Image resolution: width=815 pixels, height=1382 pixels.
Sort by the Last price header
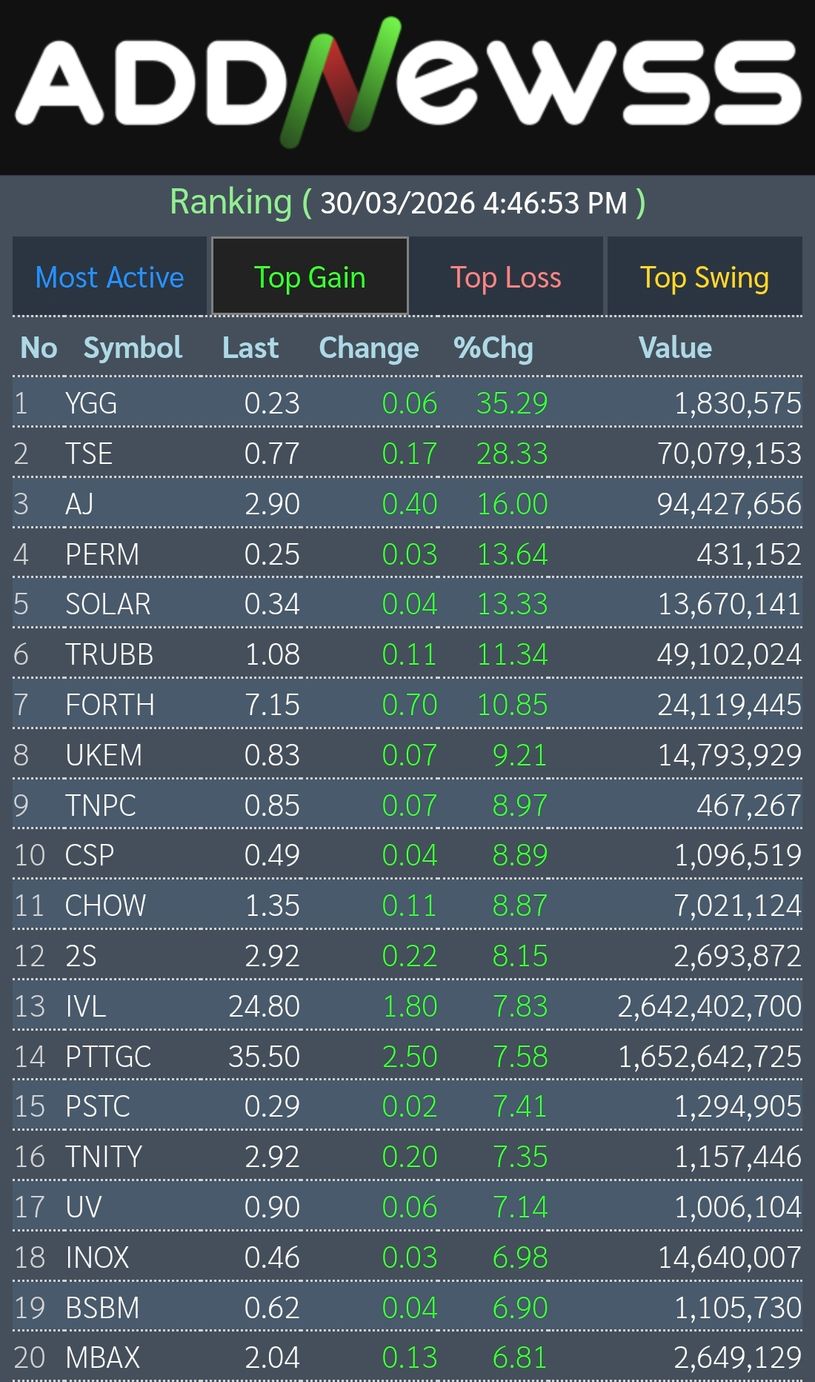pos(250,348)
